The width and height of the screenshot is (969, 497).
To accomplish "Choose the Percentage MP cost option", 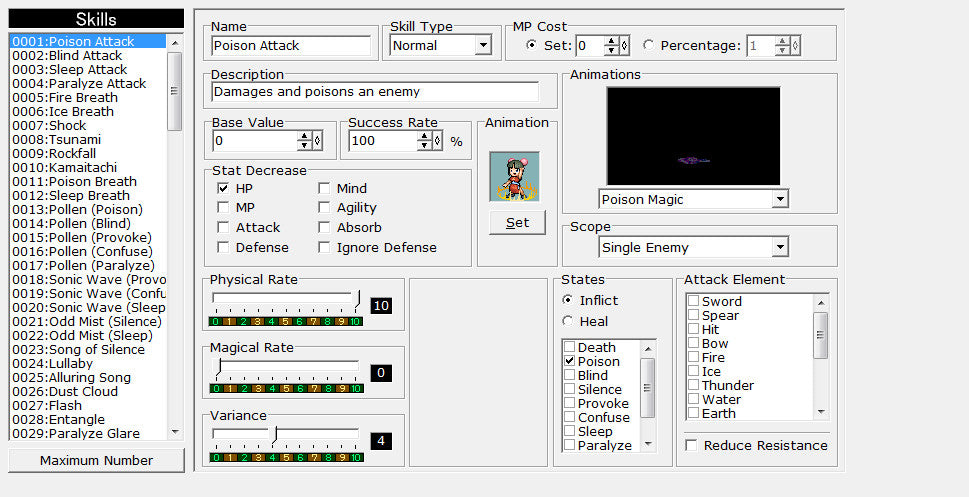I will pyautogui.click(x=649, y=46).
